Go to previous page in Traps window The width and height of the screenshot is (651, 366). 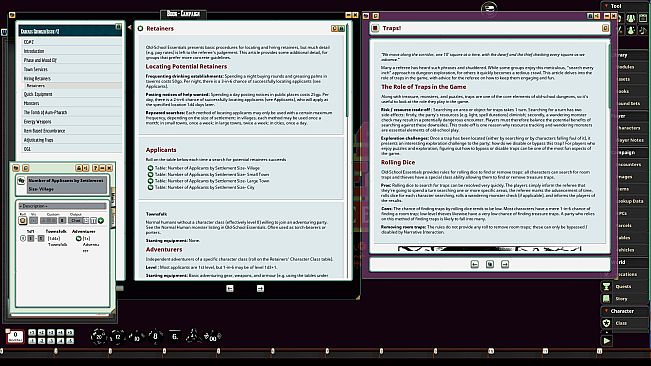pyautogui.click(x=475, y=264)
